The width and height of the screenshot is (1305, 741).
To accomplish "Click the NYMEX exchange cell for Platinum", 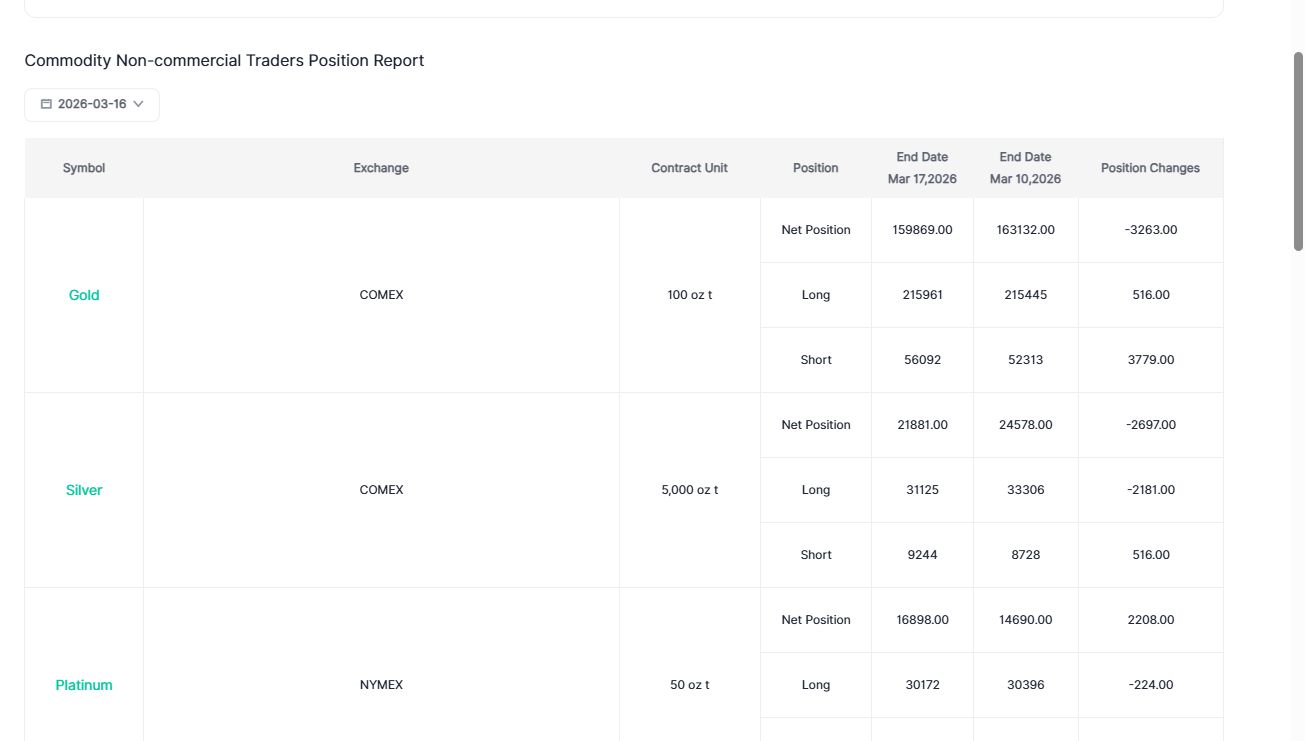I will [x=381, y=685].
